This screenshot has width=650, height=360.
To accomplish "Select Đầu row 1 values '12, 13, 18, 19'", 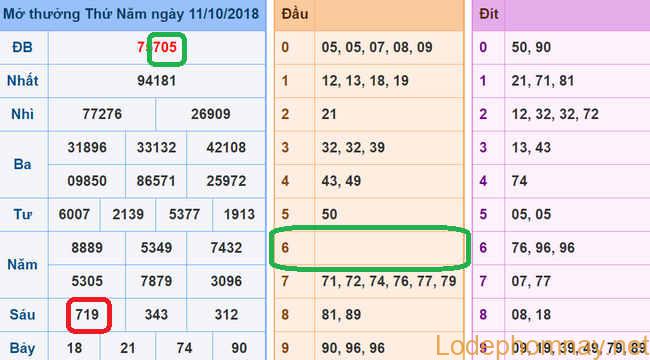I will 365,80.
